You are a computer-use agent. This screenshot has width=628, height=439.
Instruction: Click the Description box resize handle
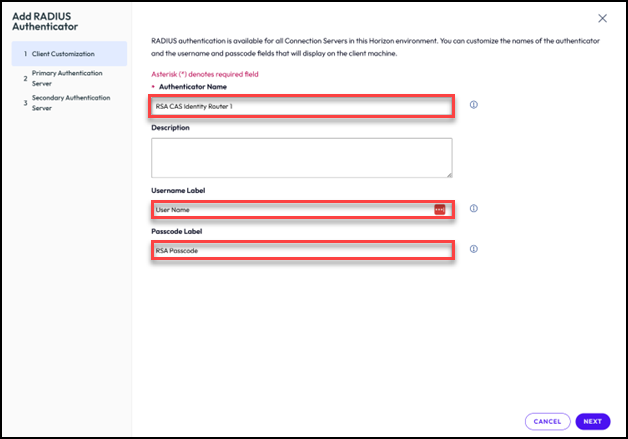coord(448,174)
